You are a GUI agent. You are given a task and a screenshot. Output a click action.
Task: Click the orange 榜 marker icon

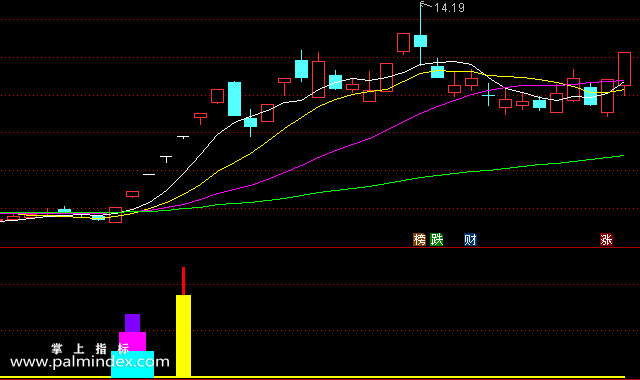(x=419, y=240)
